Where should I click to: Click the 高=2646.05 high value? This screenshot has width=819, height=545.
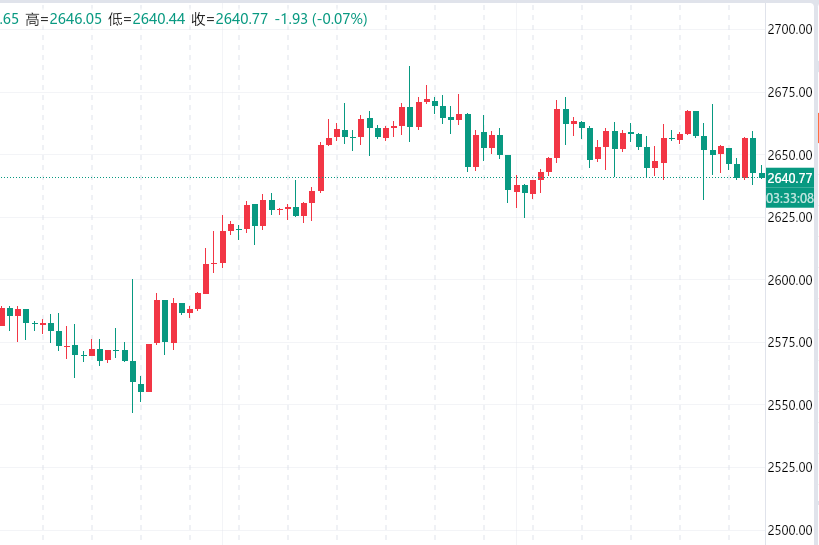coord(64,19)
